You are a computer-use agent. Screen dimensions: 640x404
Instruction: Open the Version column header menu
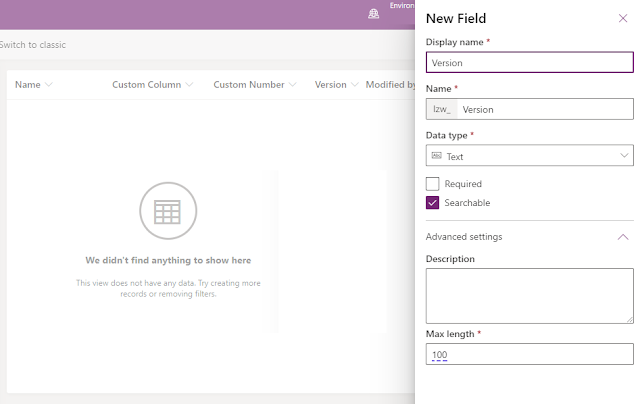point(354,85)
